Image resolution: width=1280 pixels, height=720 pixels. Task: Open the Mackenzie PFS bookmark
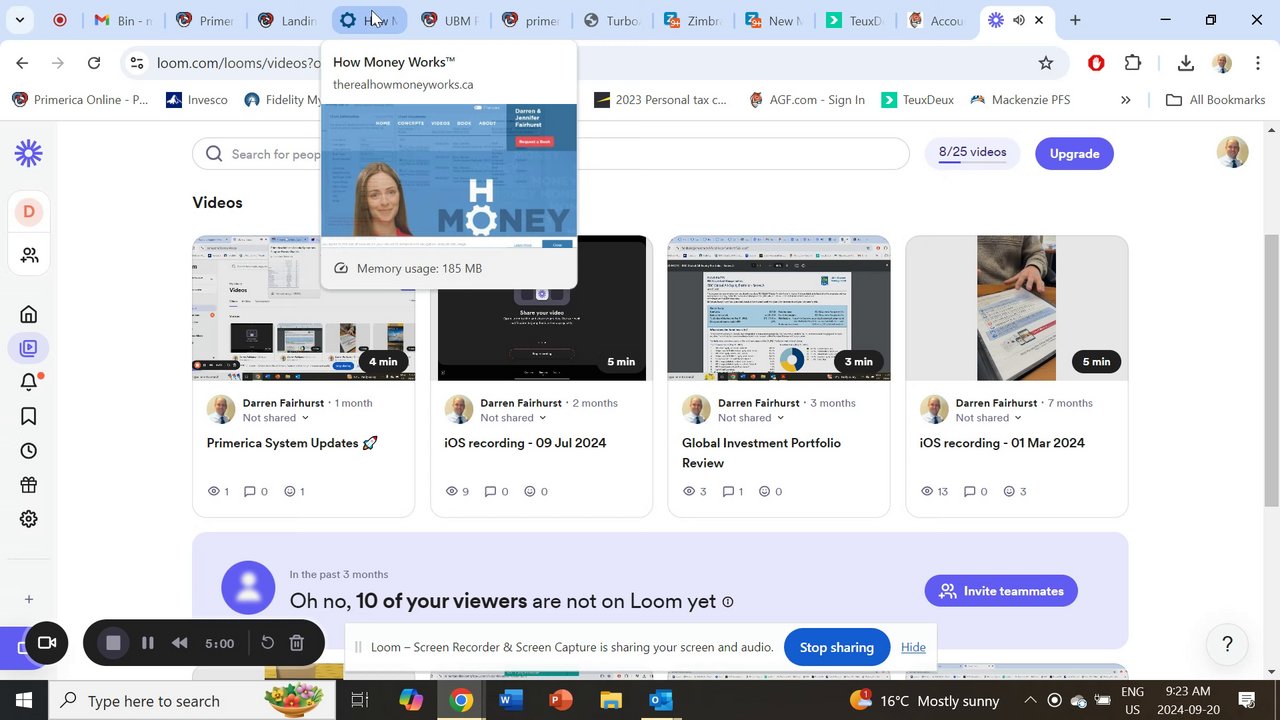click(1018, 100)
